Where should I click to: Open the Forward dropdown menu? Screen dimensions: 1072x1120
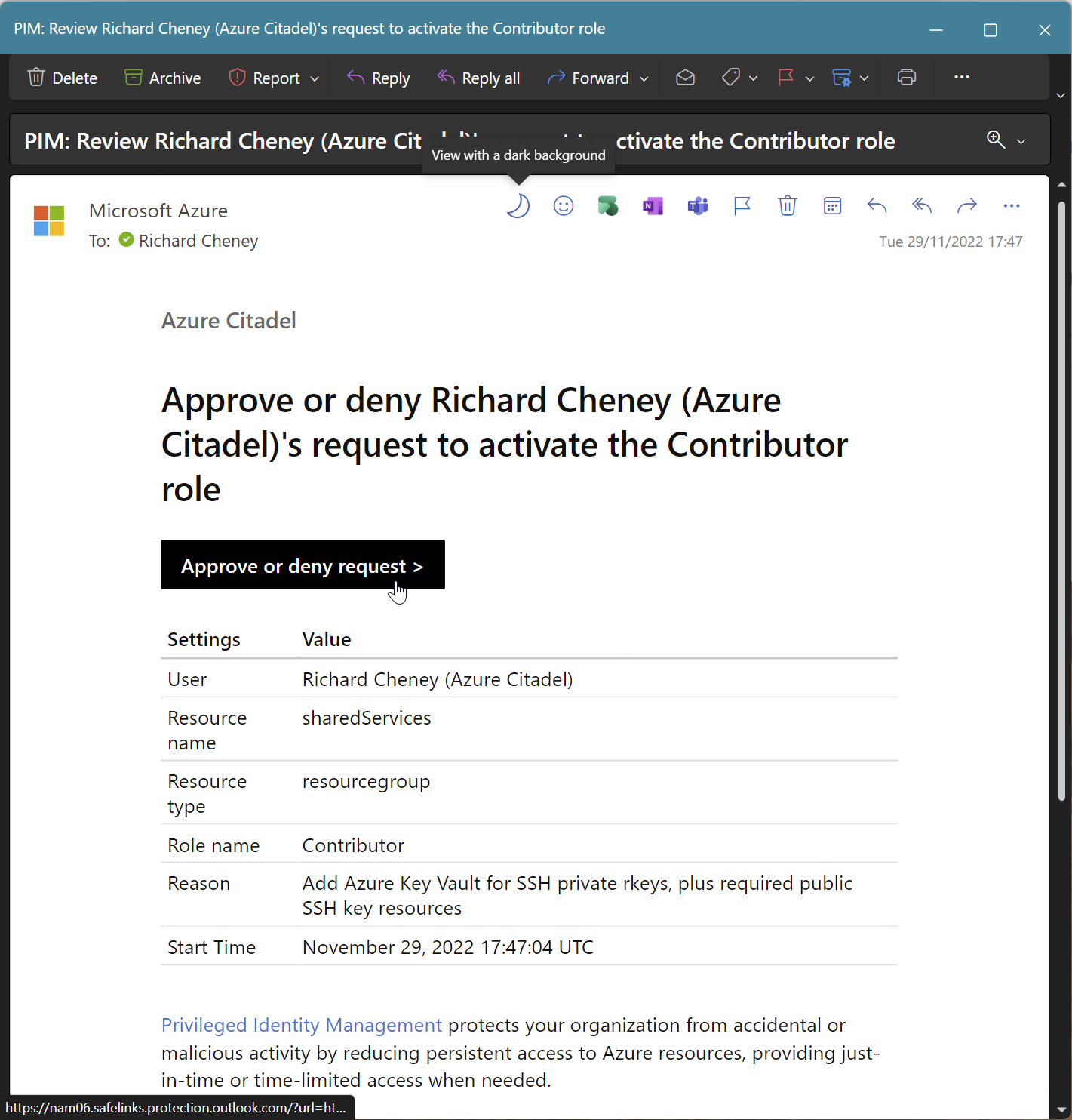coord(645,78)
